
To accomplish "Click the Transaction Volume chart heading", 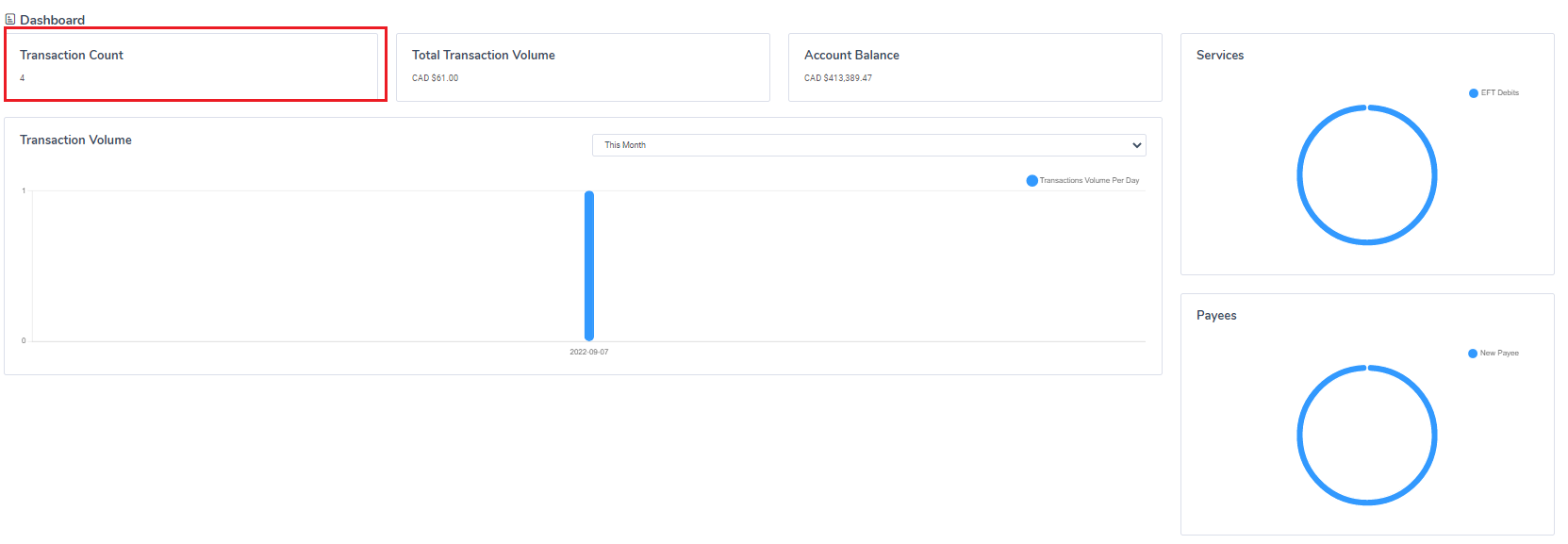I will click(x=75, y=140).
